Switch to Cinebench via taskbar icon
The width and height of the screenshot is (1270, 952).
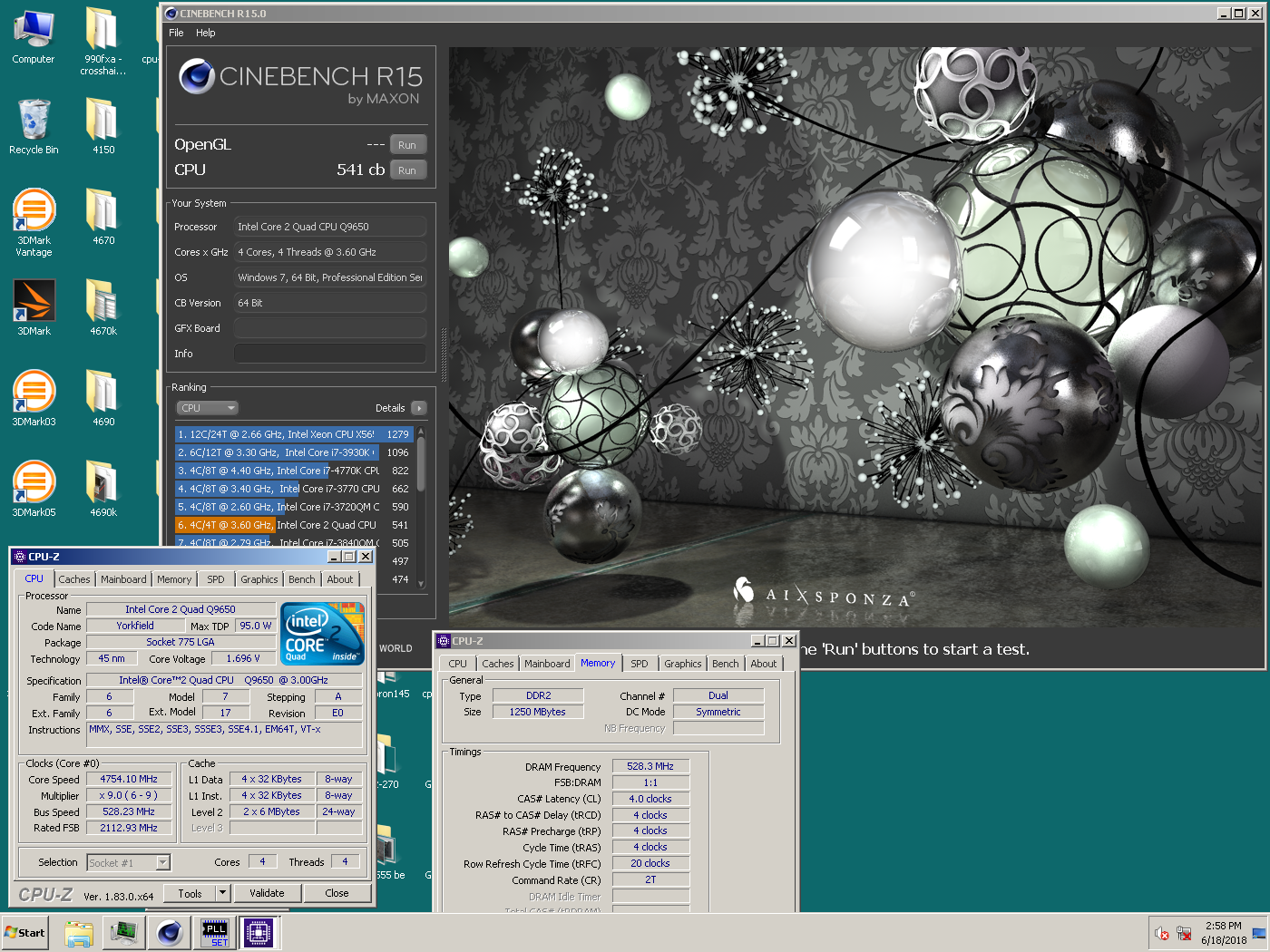coord(170,932)
